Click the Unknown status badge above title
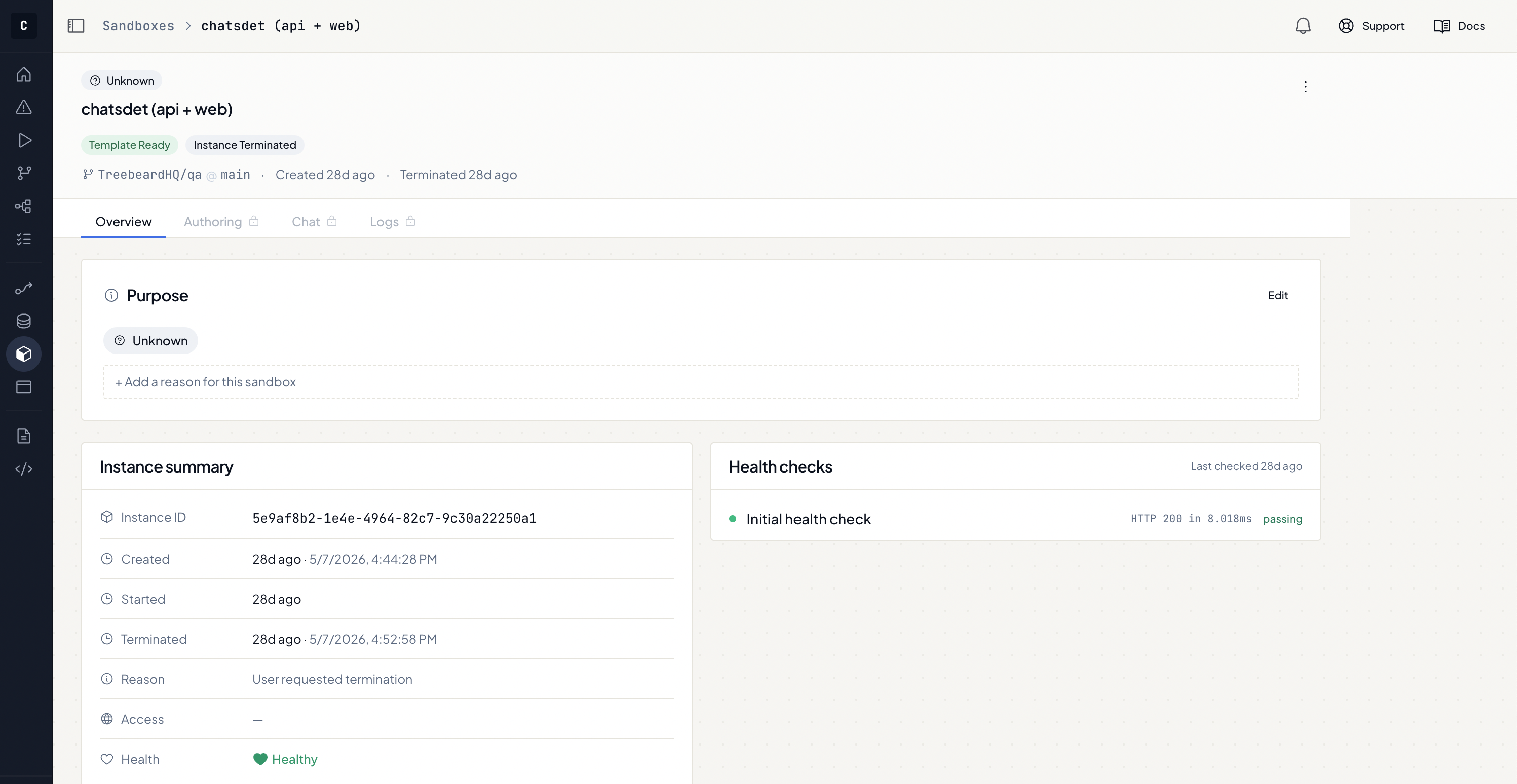Image resolution: width=1517 pixels, height=784 pixels. tap(121, 81)
